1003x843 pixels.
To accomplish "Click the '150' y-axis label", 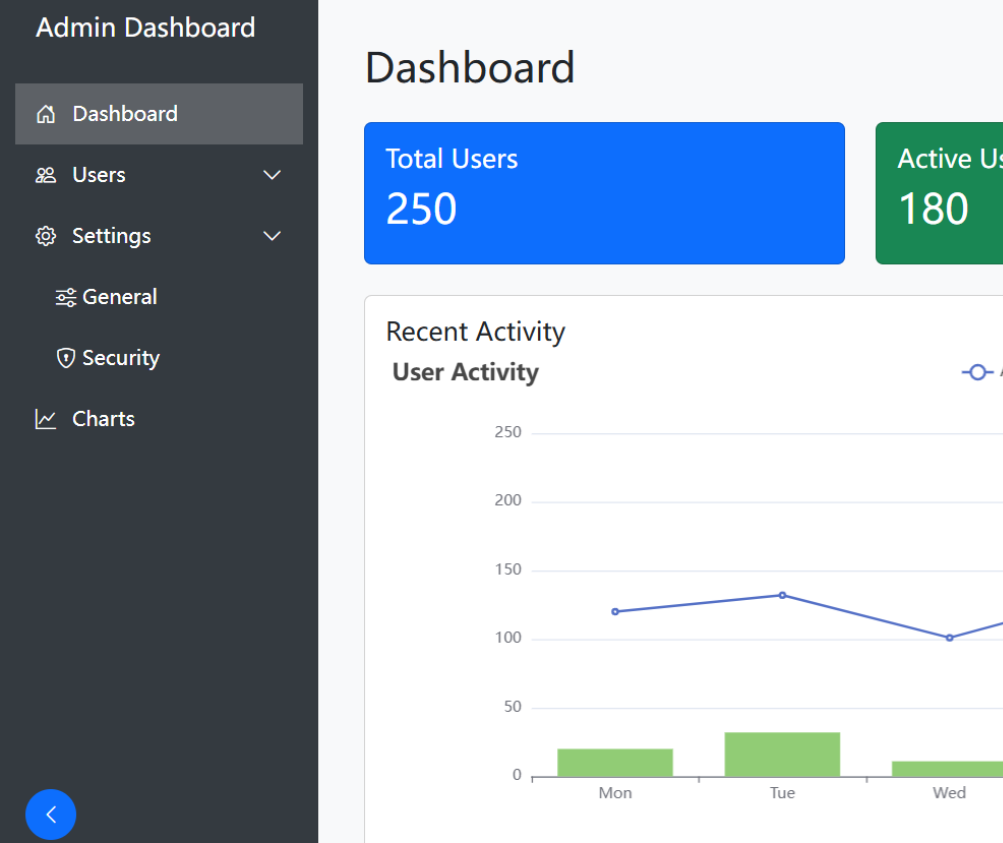I will [x=508, y=569].
